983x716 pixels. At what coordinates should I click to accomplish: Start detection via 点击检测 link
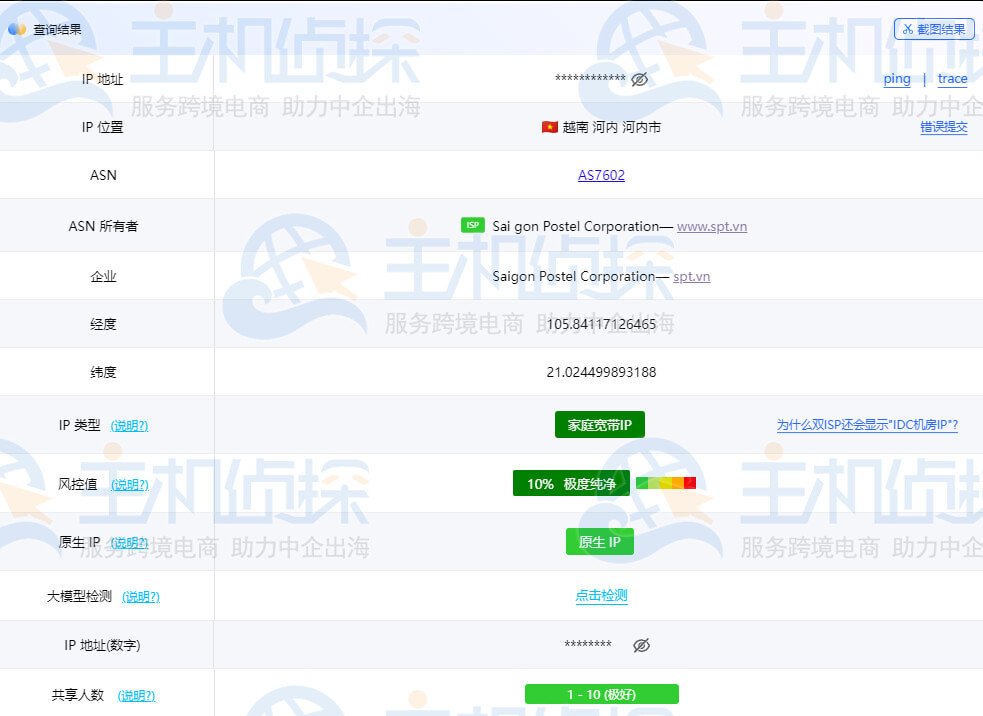point(601,595)
